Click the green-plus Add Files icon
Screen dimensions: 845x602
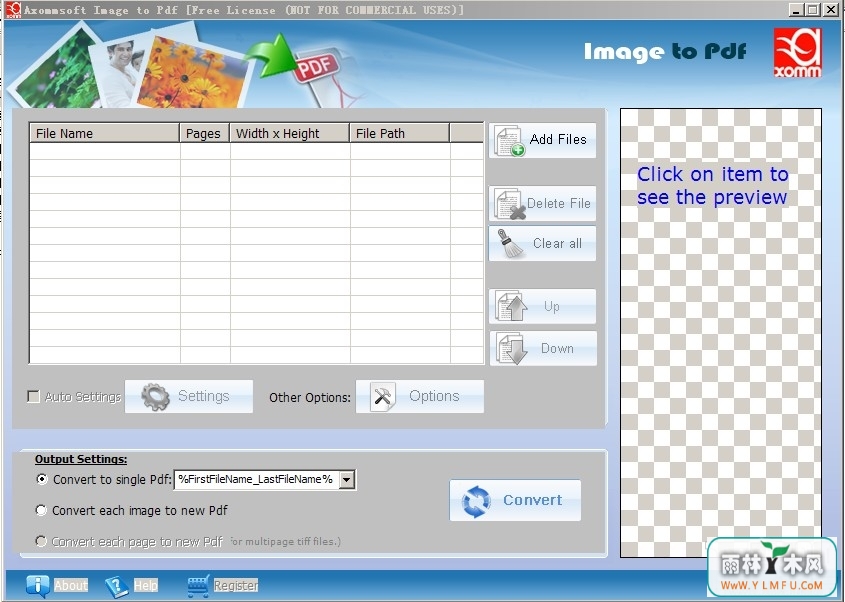coord(510,141)
